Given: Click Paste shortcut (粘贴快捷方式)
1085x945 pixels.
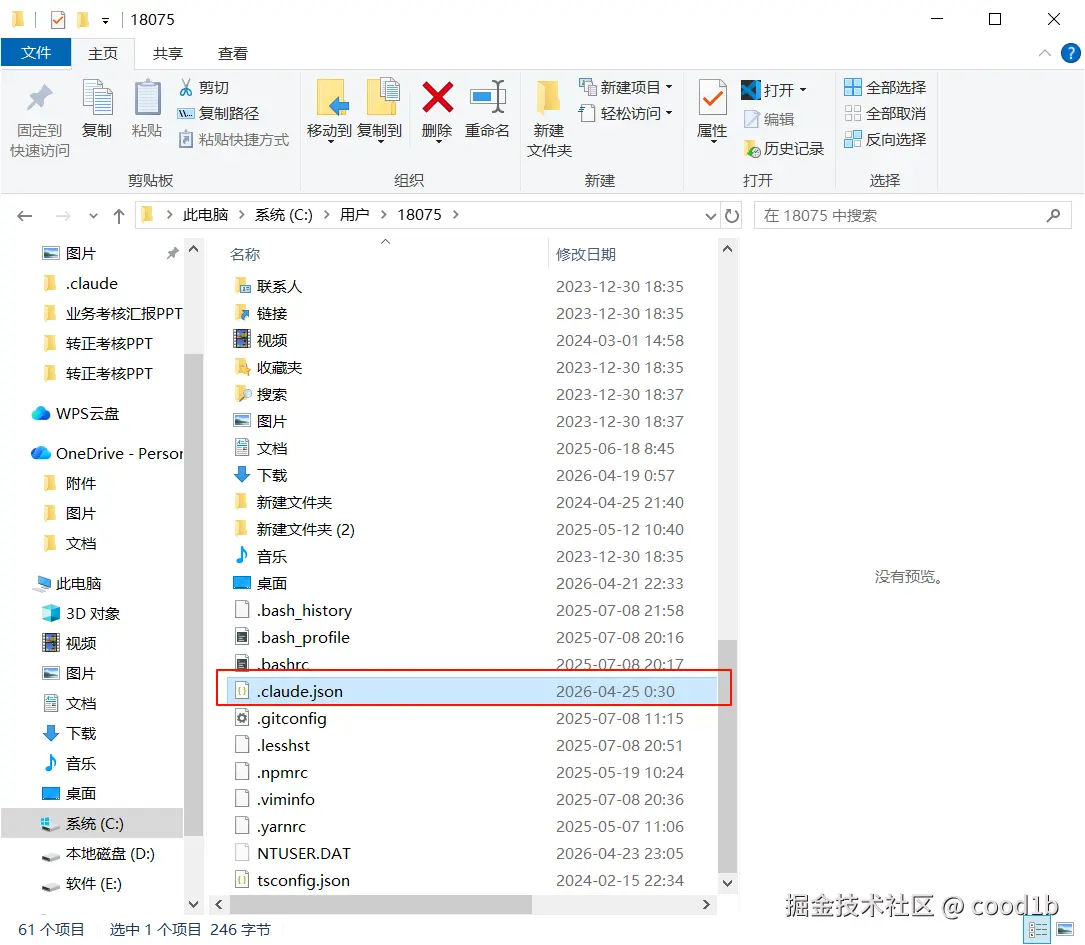Looking at the screenshot, I should tap(233, 140).
